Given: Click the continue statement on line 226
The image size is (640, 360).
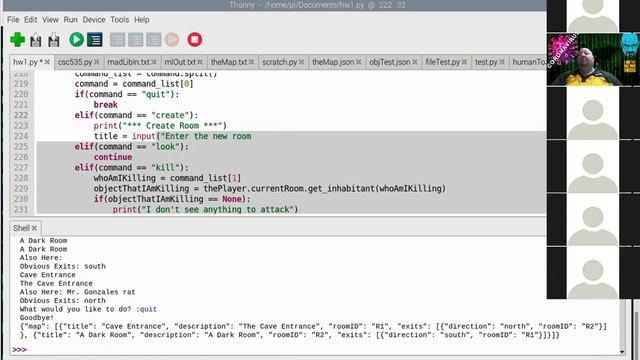Looking at the screenshot, I should click(113, 157).
